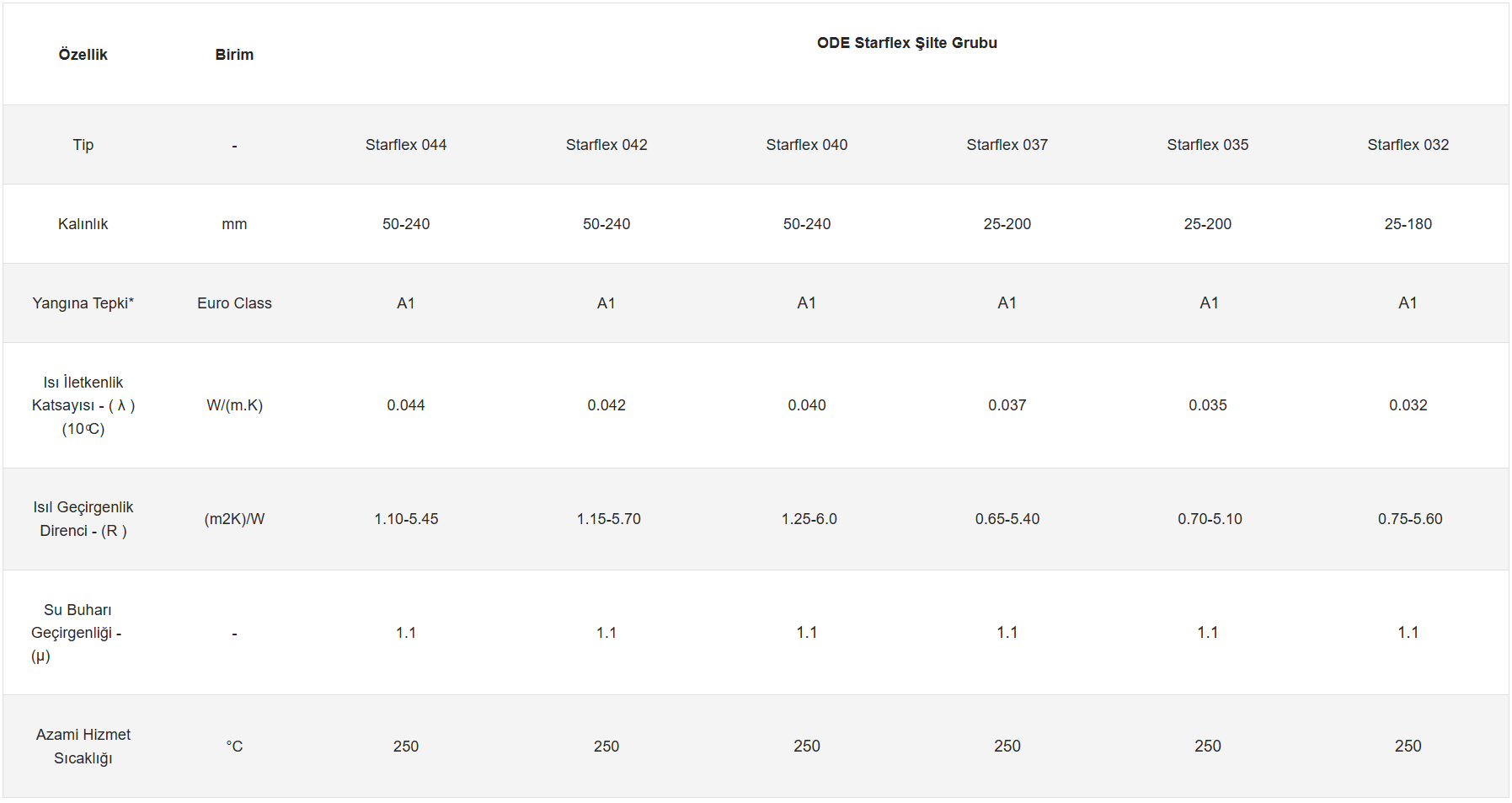
Task: Select the "Starflex 032" type cell
Action: [x=1408, y=145]
